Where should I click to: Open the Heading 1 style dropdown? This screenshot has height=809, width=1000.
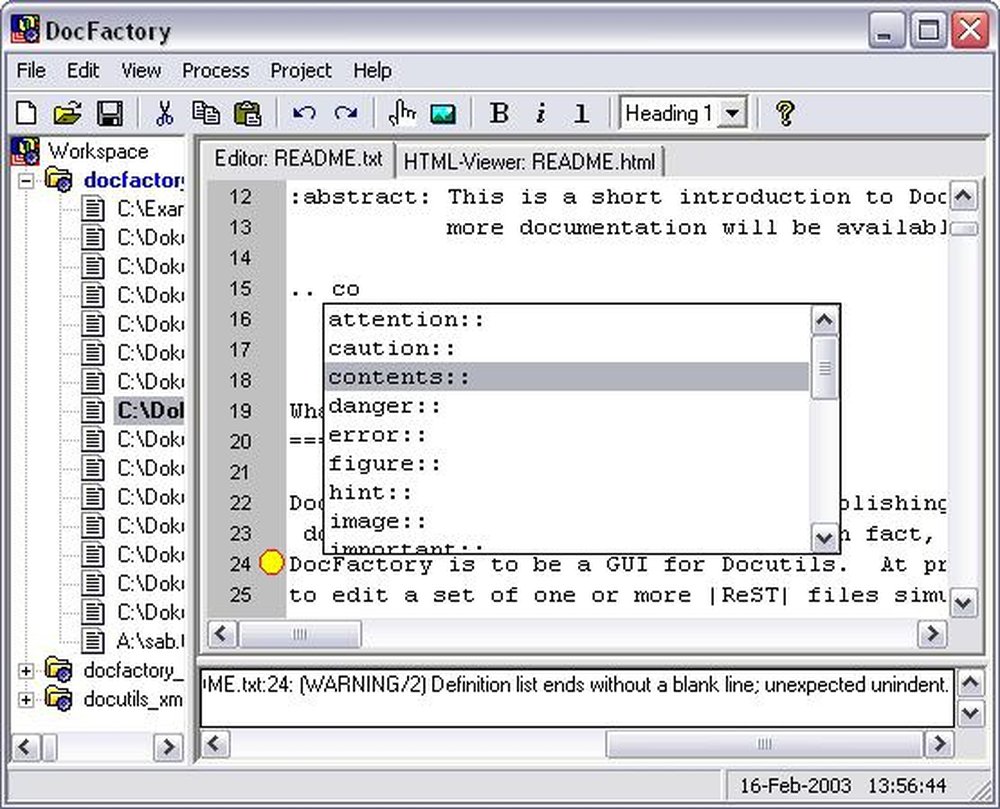pyautogui.click(x=733, y=113)
